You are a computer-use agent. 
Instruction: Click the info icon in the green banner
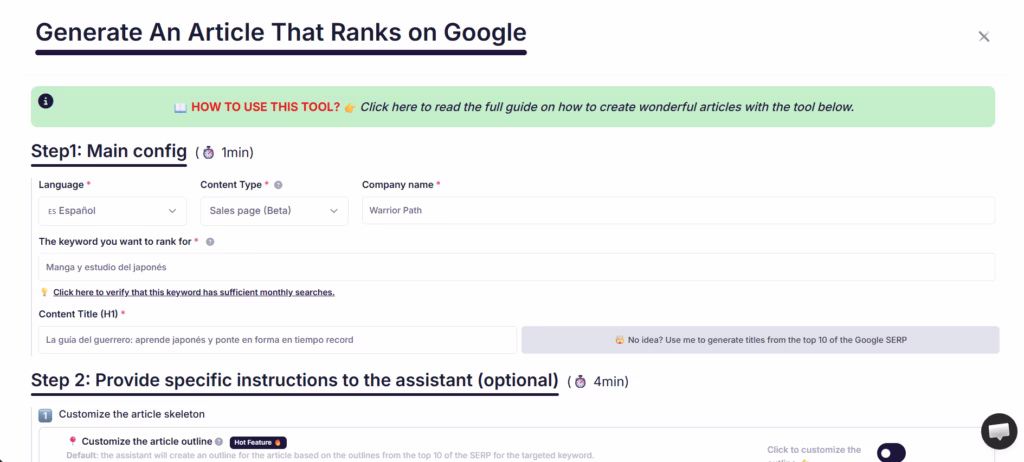coord(46,101)
